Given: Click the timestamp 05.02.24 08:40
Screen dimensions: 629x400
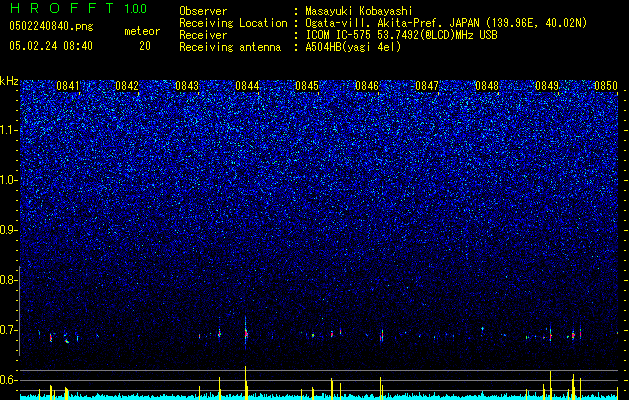Looking at the screenshot, I should pyautogui.click(x=51, y=46).
